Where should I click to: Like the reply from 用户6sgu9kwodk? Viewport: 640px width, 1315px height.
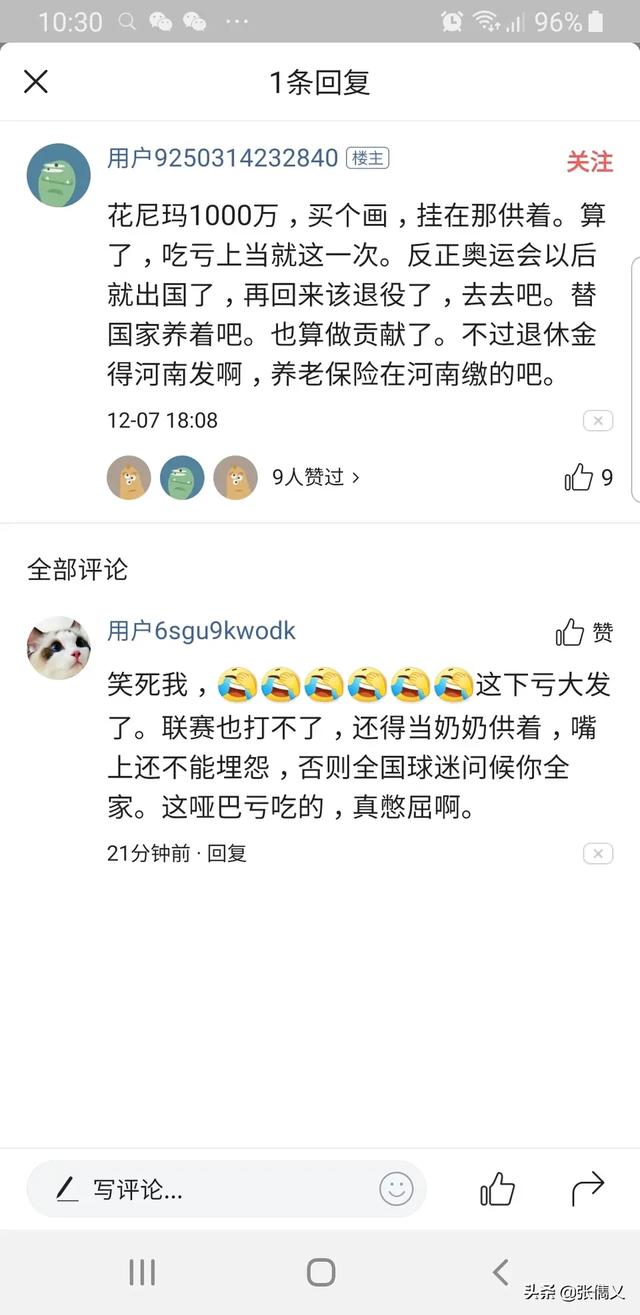coord(584,632)
